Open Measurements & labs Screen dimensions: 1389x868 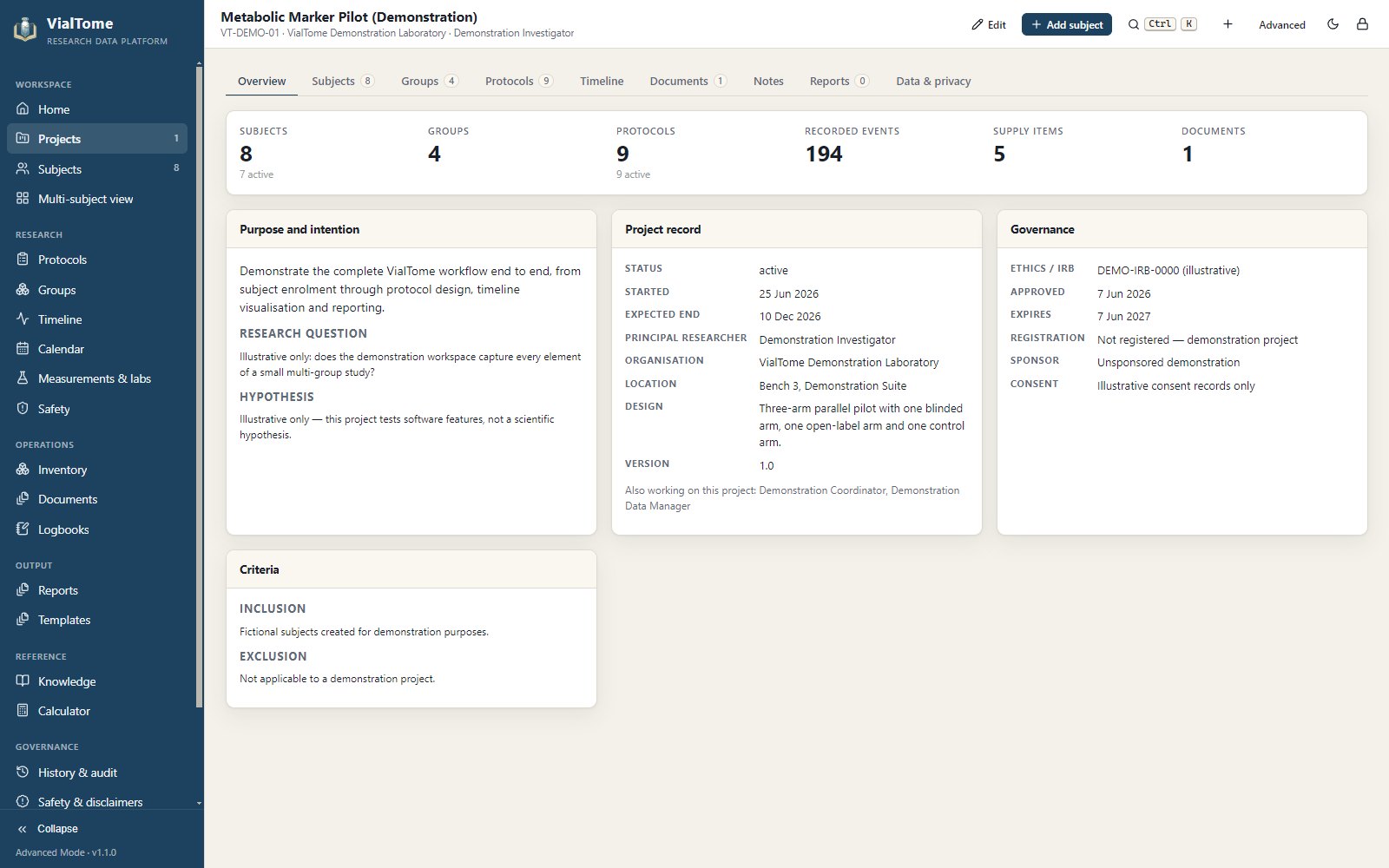97,378
